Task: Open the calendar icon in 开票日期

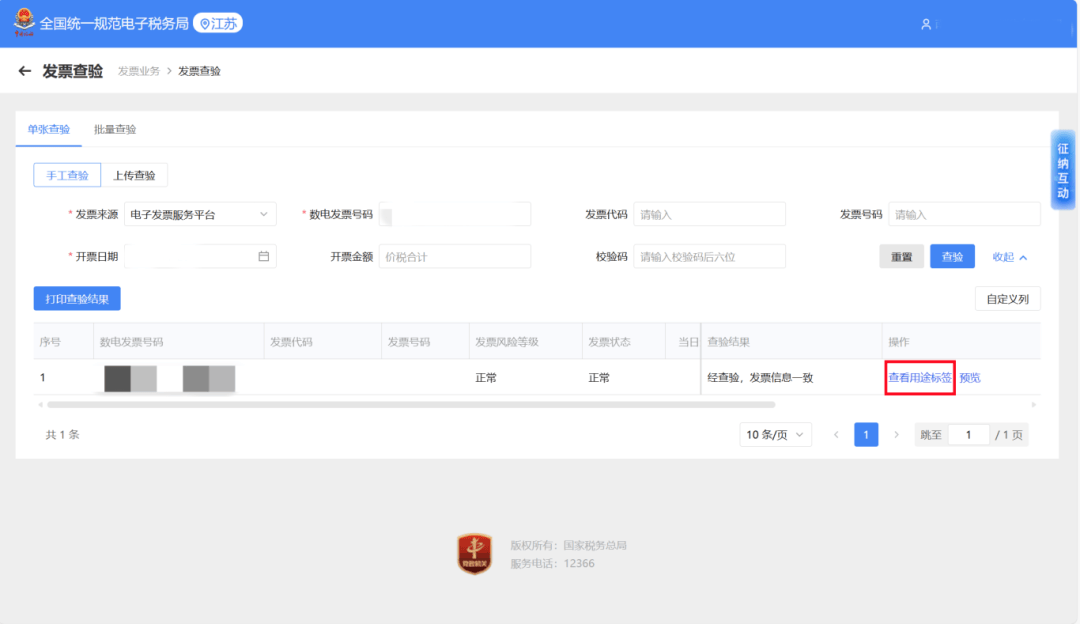Action: (264, 256)
